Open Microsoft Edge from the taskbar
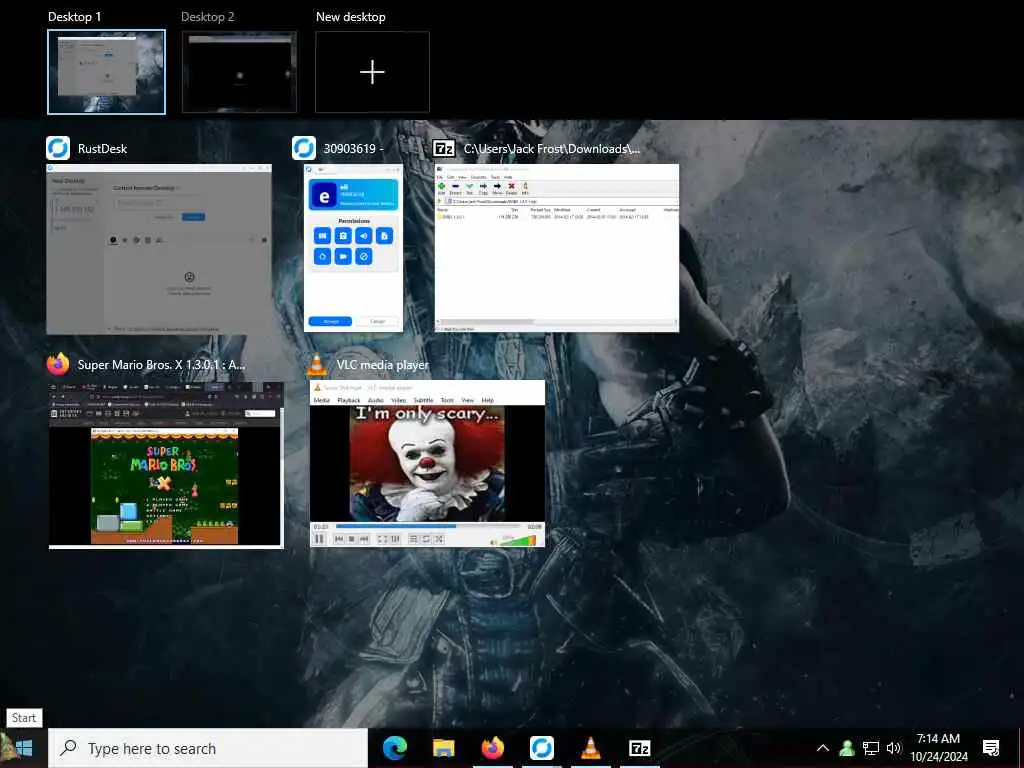 pos(394,748)
